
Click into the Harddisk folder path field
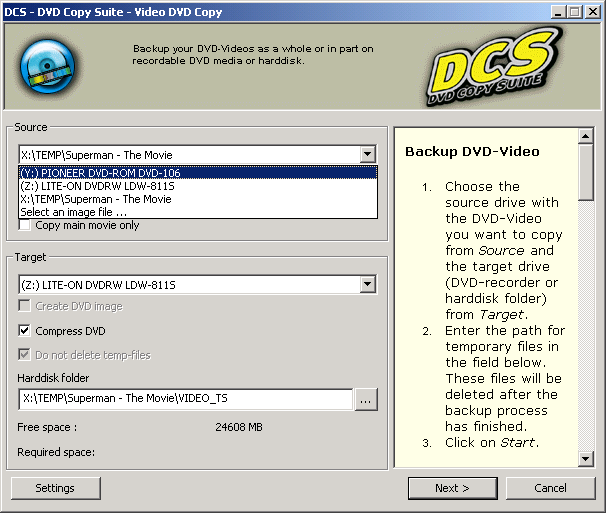point(185,400)
